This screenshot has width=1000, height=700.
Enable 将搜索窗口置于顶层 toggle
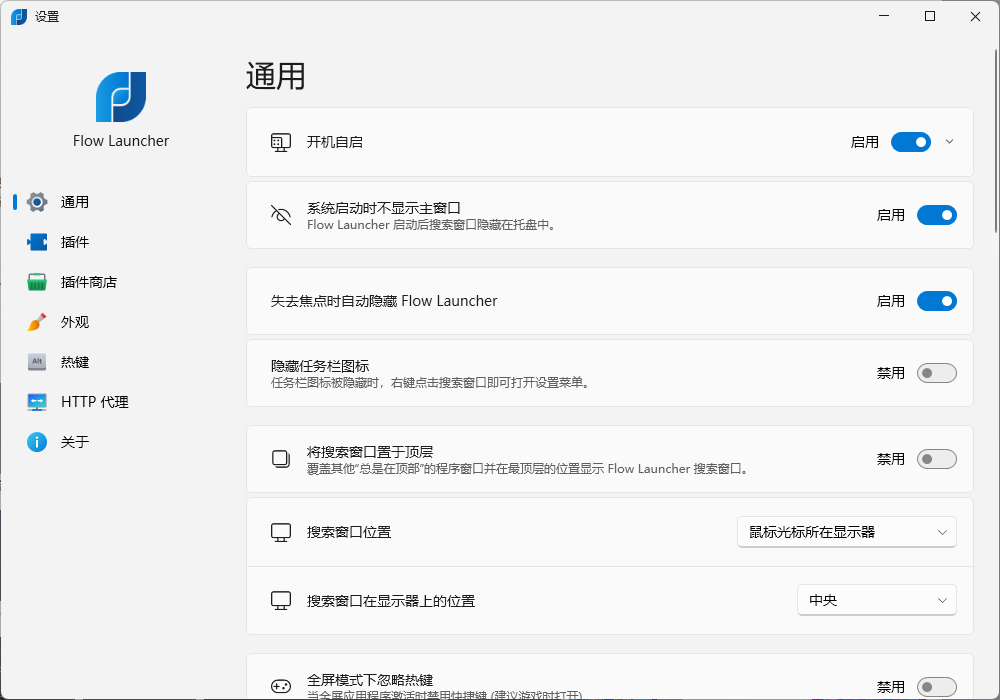click(x=936, y=458)
